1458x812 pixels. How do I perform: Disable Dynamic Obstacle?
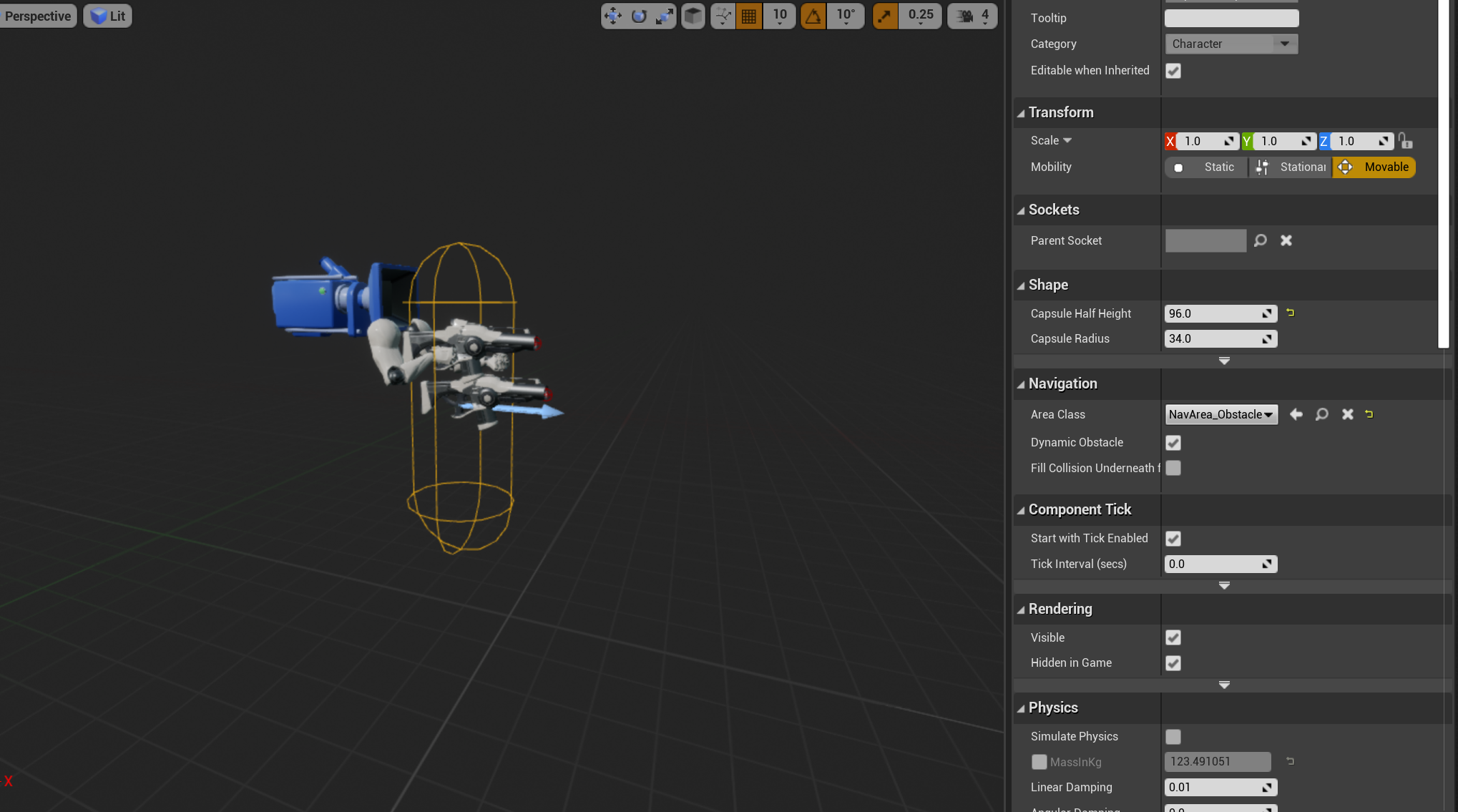click(x=1173, y=442)
